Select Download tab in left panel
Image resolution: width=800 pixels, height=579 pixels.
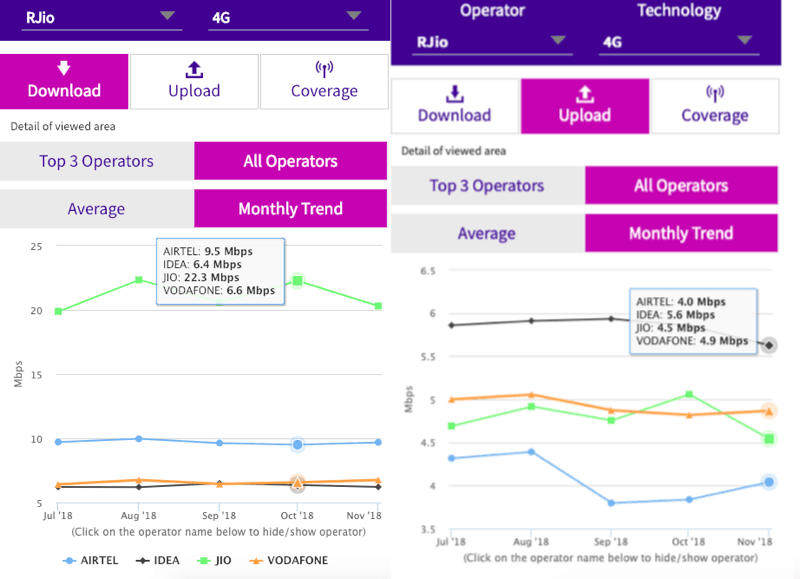point(64,82)
